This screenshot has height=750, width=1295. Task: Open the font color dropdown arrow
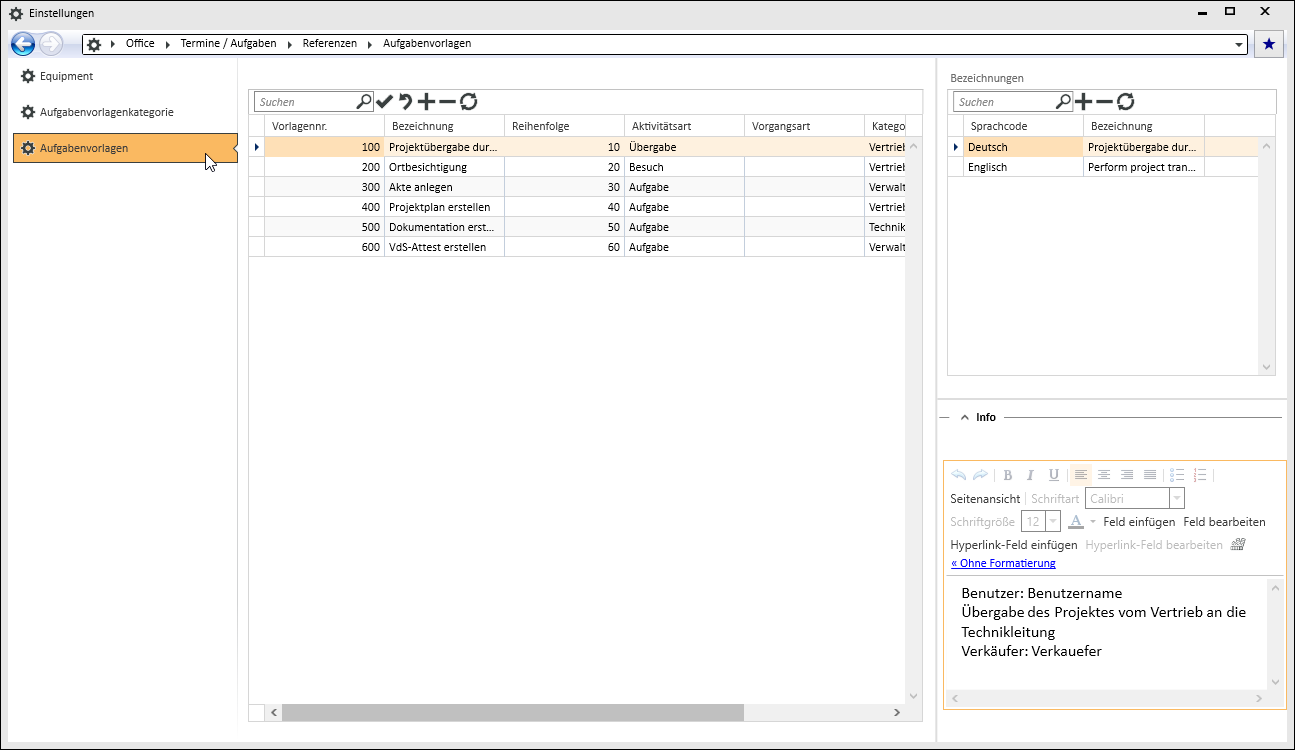(1093, 522)
